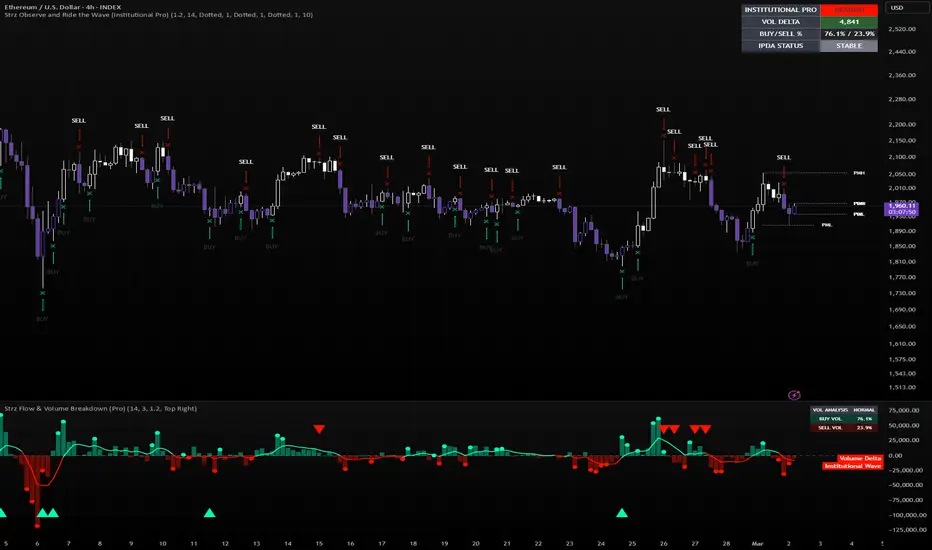This screenshot has width=932, height=550.
Task: Click the current price label 1,960.11
Action: click(902, 206)
